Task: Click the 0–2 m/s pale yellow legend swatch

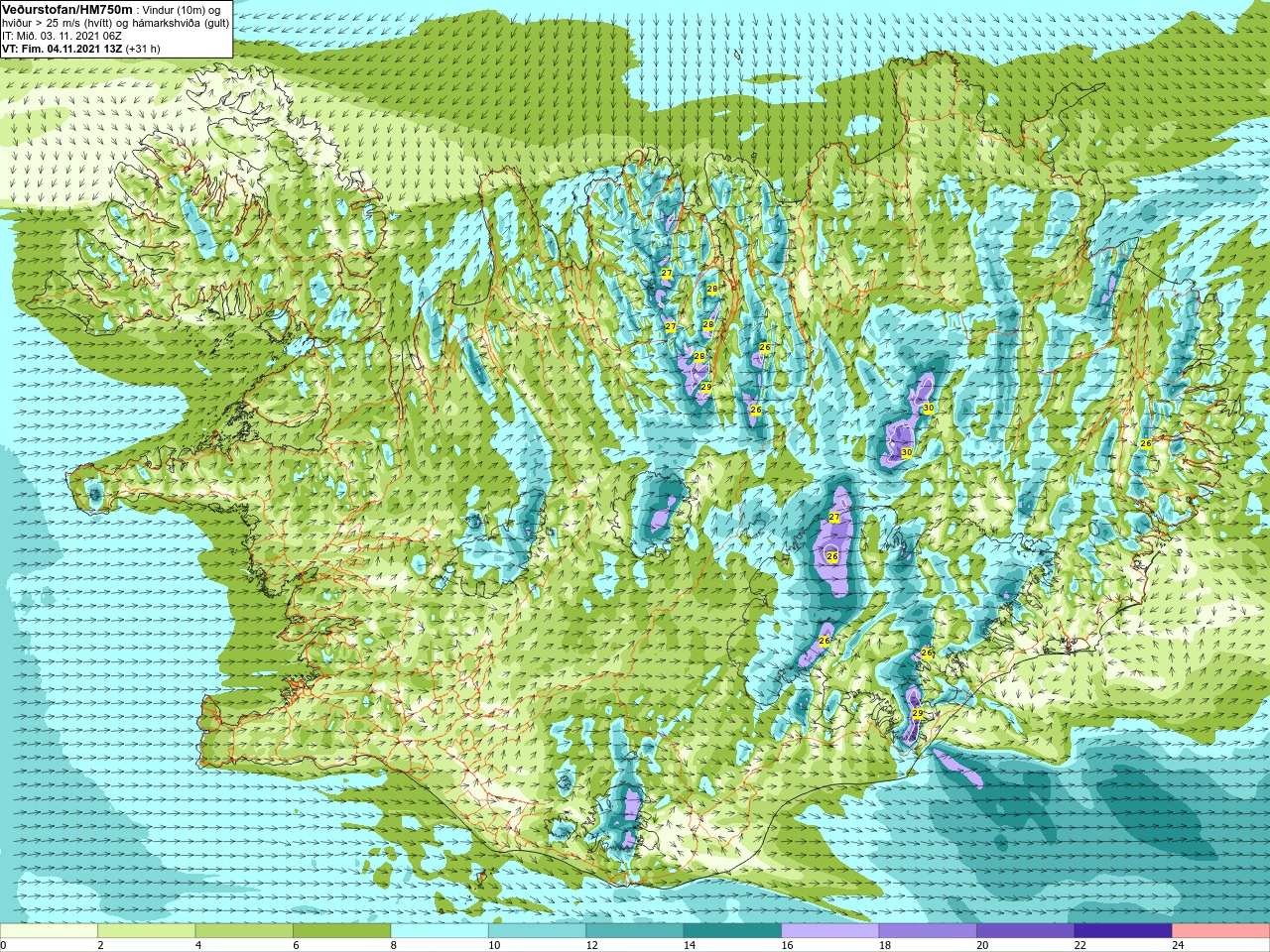Action: pos(50,931)
